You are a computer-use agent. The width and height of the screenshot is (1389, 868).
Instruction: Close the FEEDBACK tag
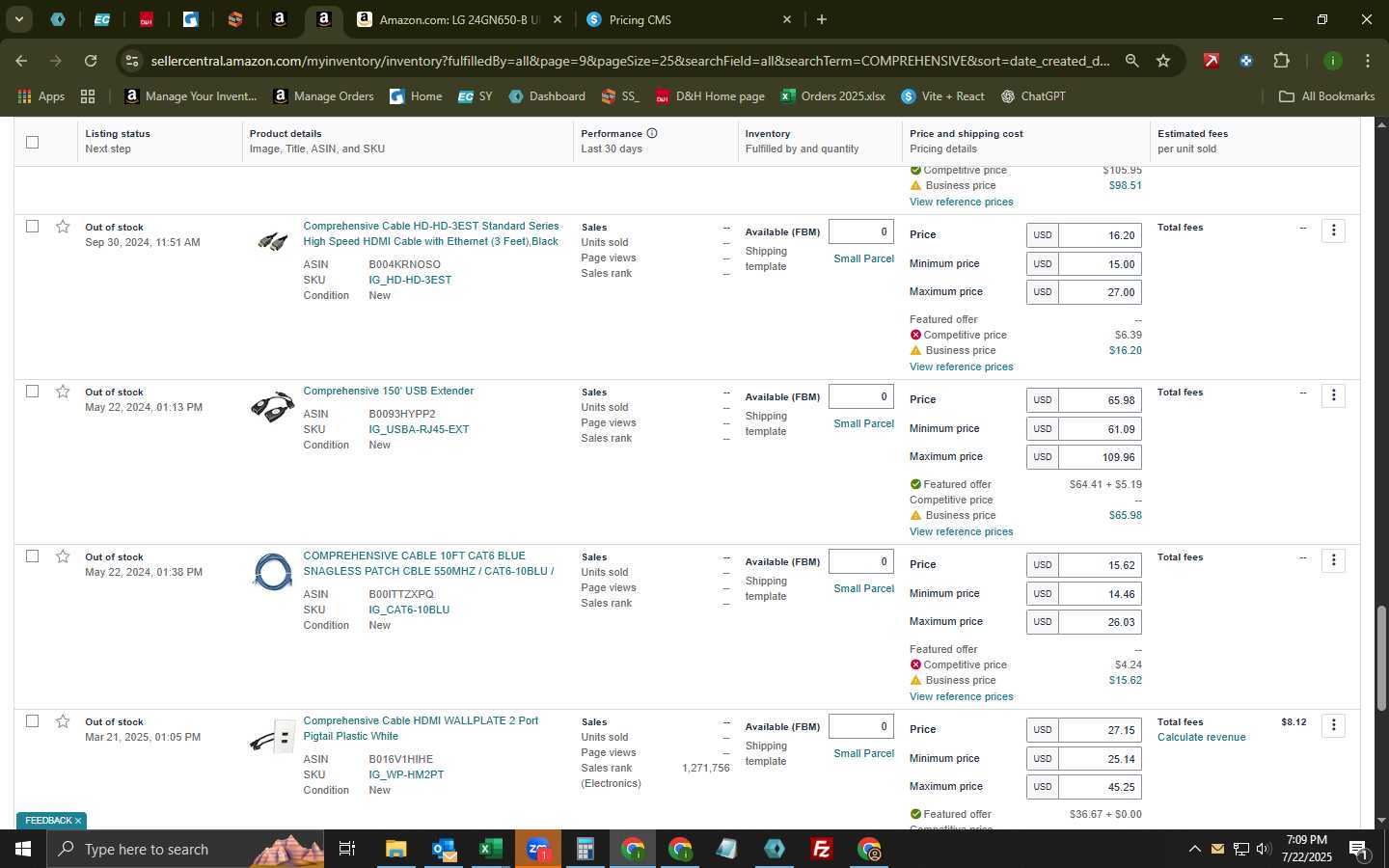(x=78, y=821)
